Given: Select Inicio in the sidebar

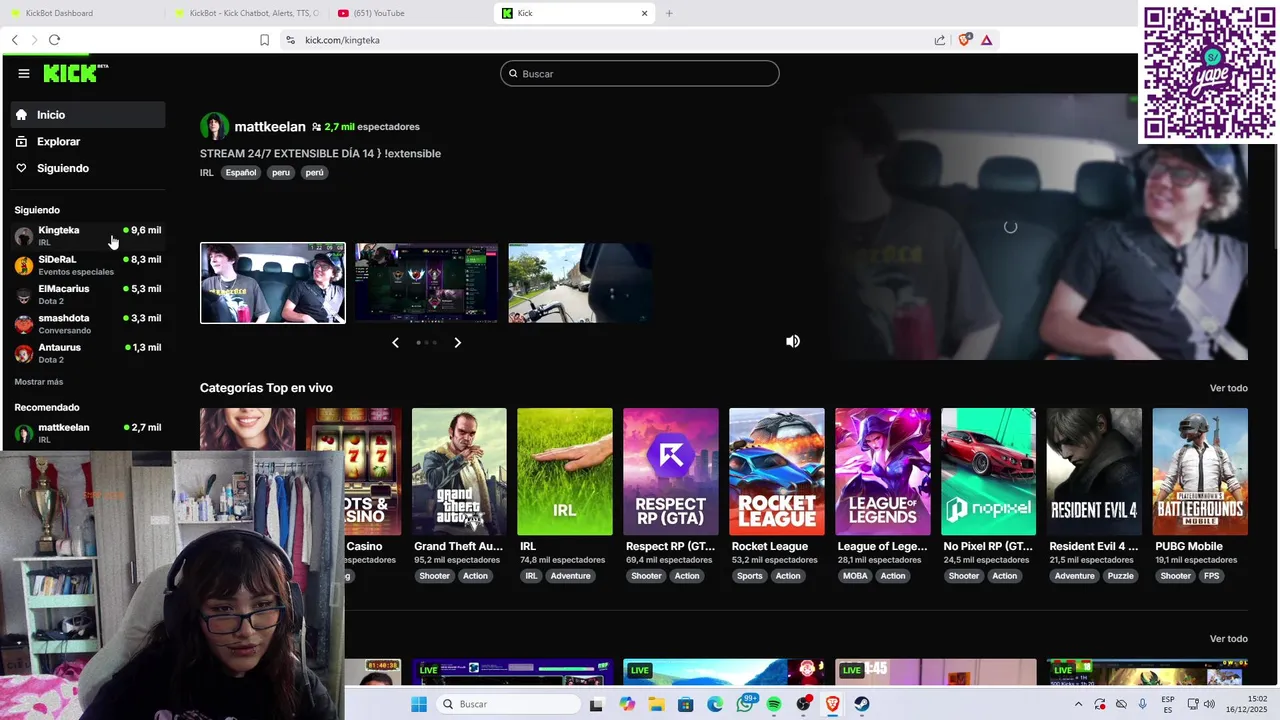Looking at the screenshot, I should [x=88, y=115].
